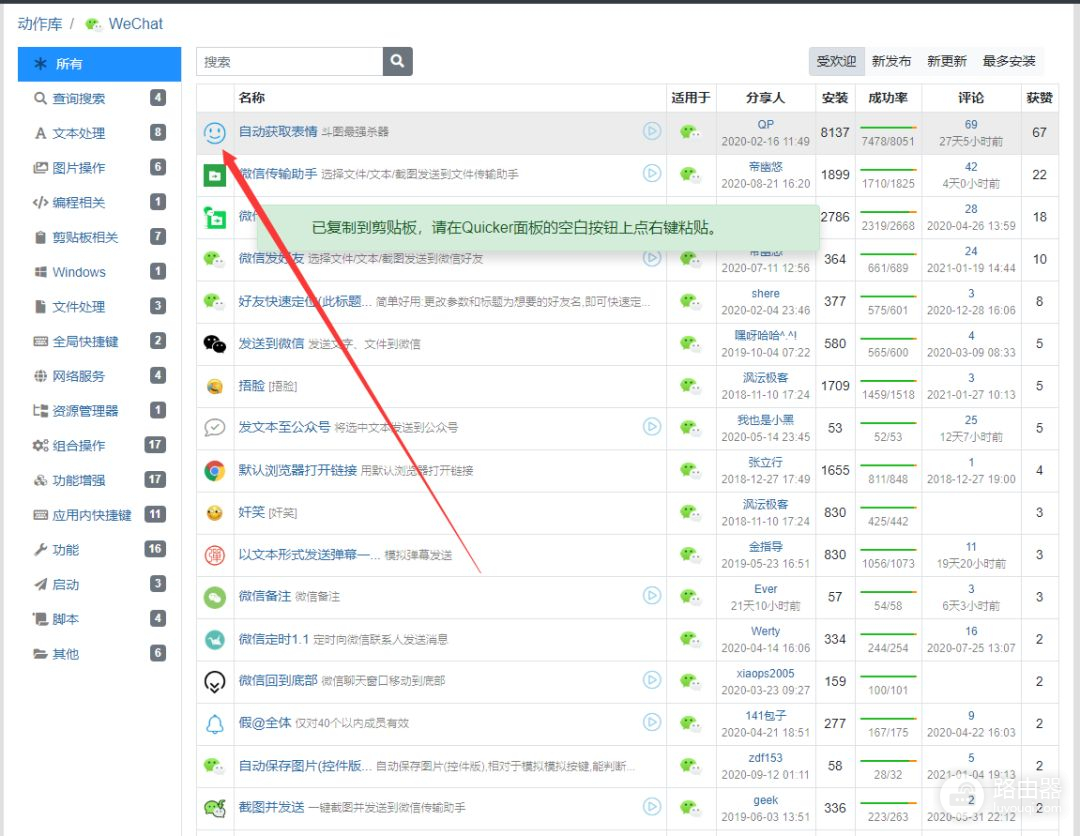1080x836 pixels.
Task: Select the 新更新 sorting tab
Action: pos(946,61)
